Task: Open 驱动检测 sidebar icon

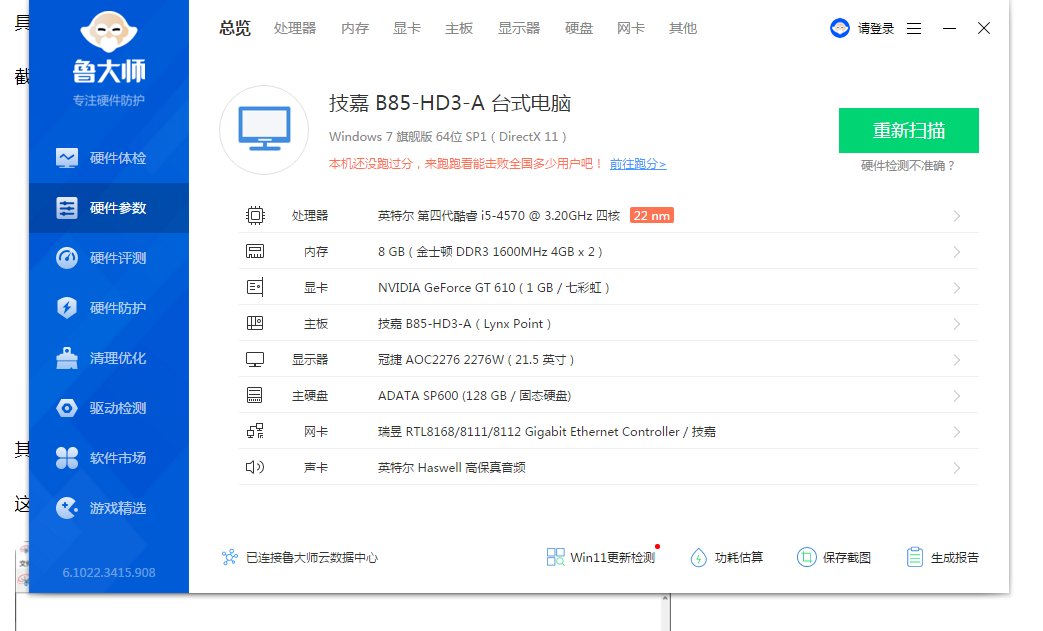Action: (67, 408)
